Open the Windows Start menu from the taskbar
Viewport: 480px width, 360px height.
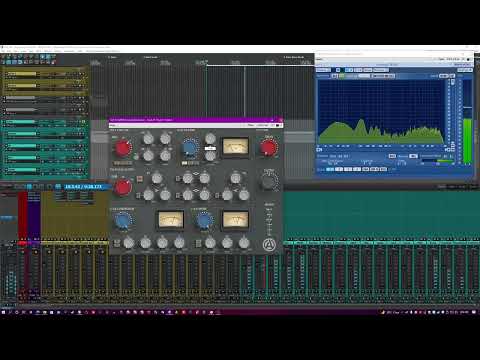(x=4, y=312)
